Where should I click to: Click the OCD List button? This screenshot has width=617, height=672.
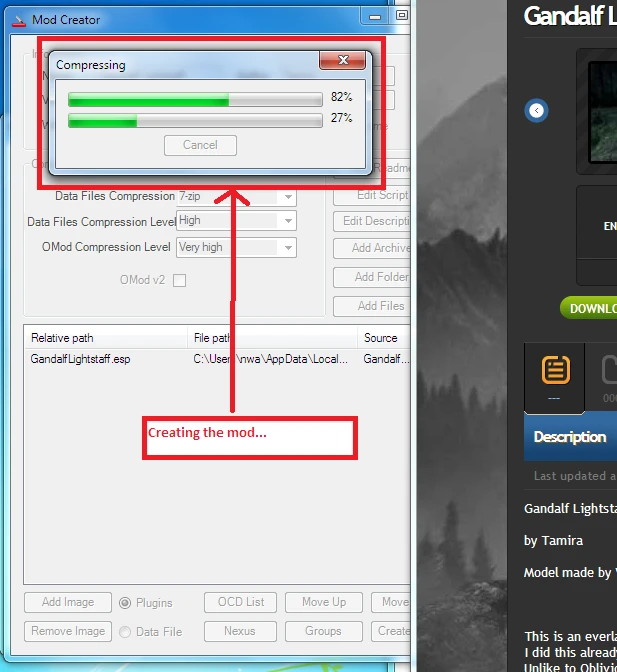coord(241,602)
